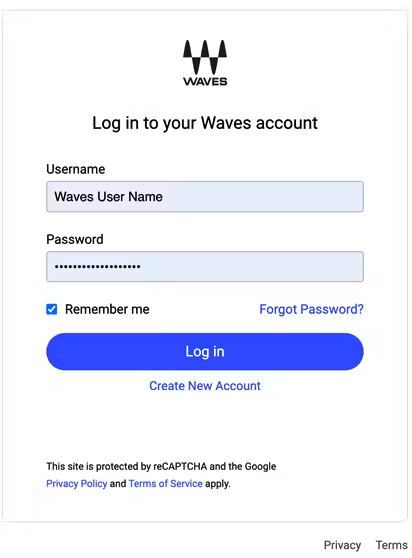Click the Username label

coord(76,169)
